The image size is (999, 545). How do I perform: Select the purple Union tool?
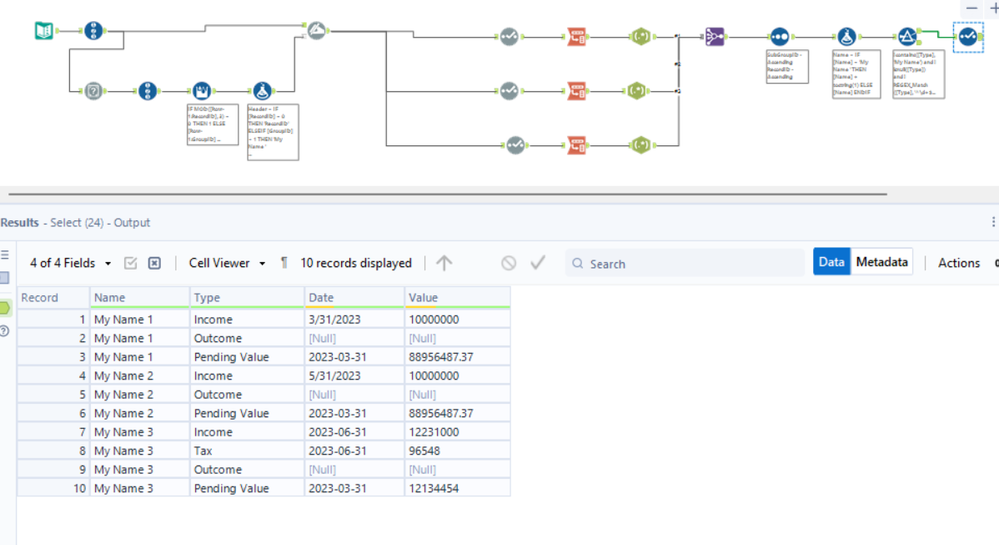click(714, 38)
